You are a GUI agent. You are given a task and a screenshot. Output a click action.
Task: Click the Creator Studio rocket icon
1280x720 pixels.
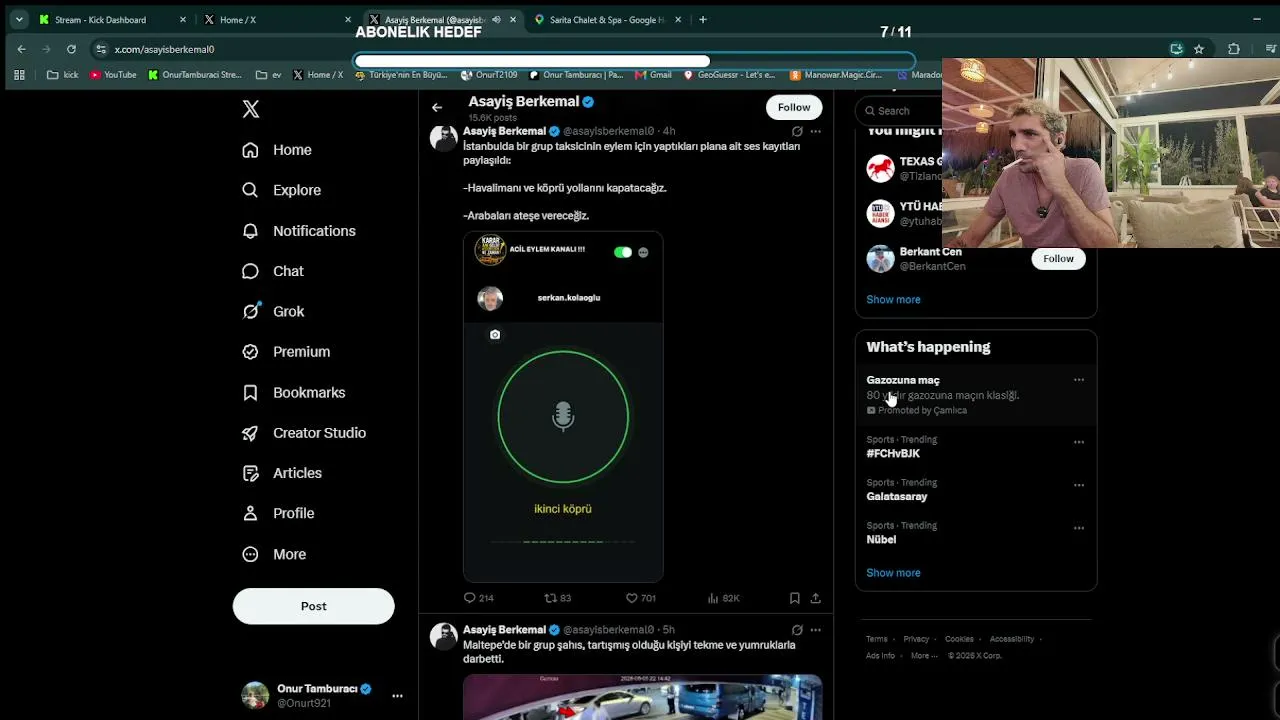click(x=251, y=433)
